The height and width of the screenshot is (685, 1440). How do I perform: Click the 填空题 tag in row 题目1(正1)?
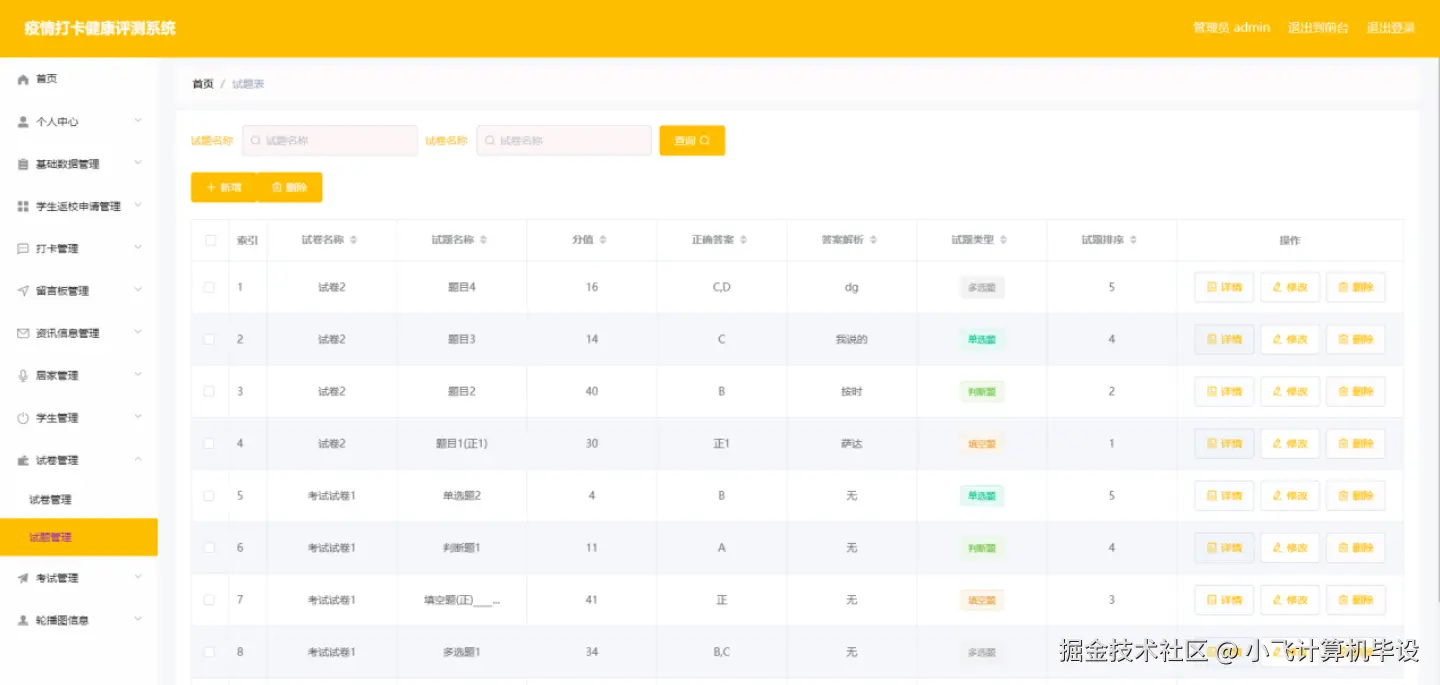coord(982,443)
